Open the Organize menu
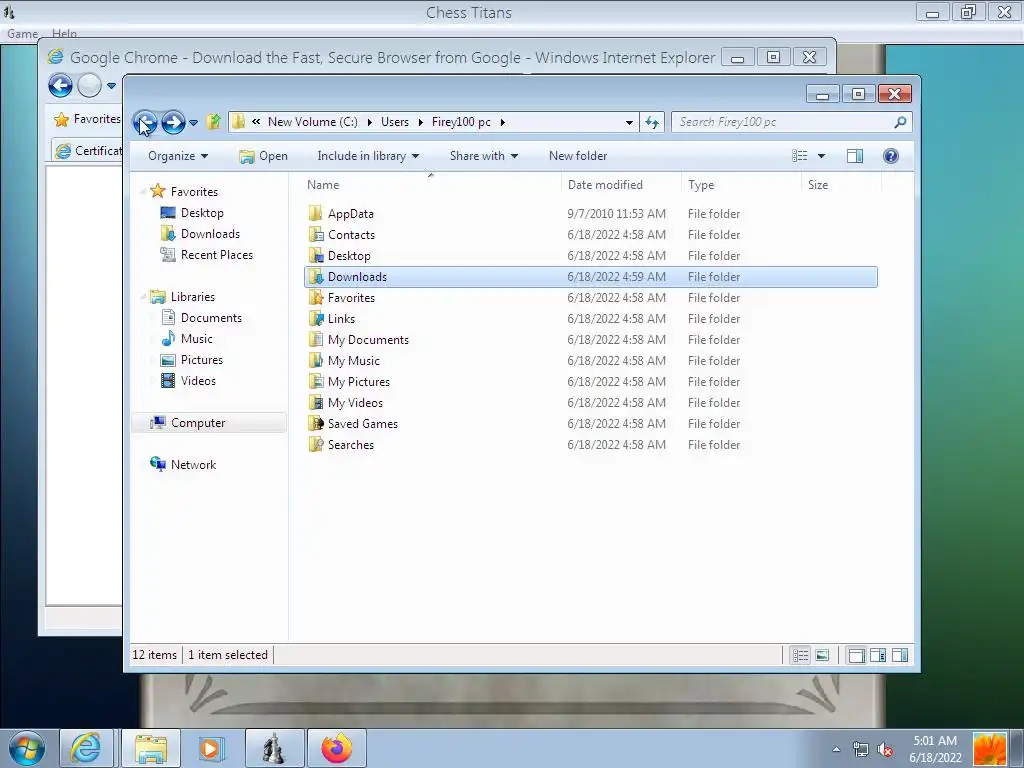The height and width of the screenshot is (768, 1024). [x=178, y=156]
